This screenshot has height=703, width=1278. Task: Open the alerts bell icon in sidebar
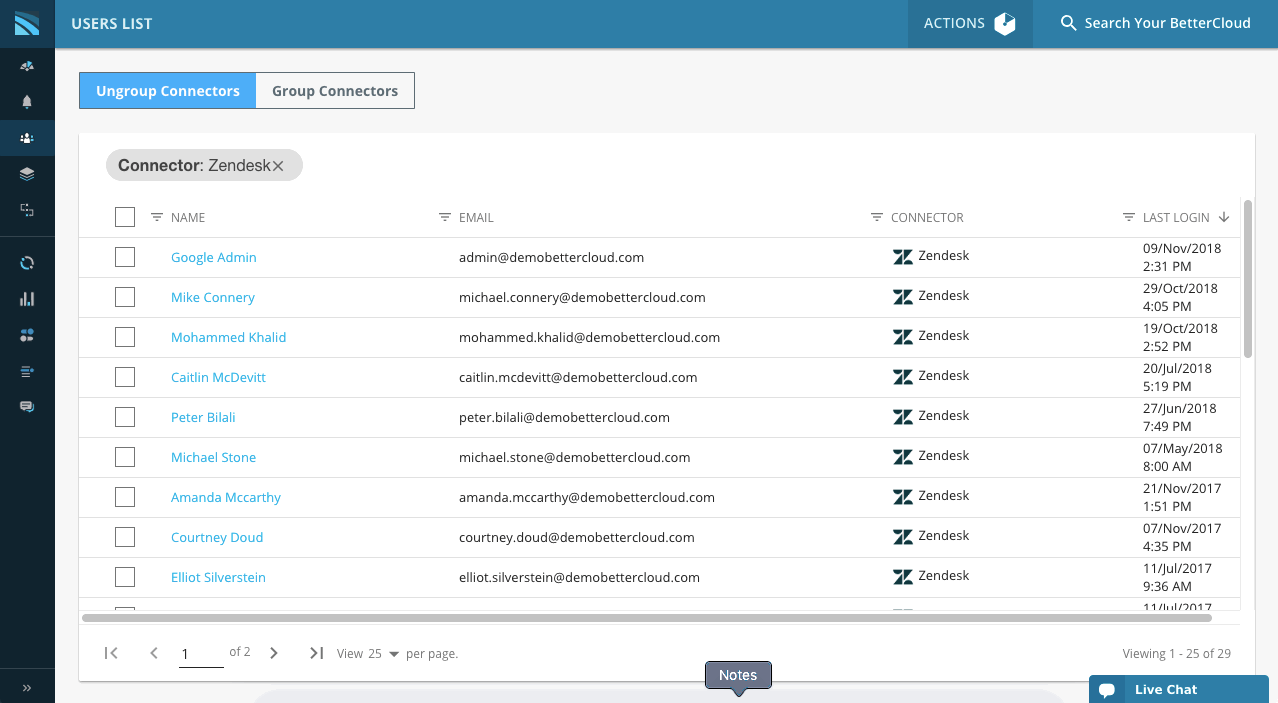27,101
